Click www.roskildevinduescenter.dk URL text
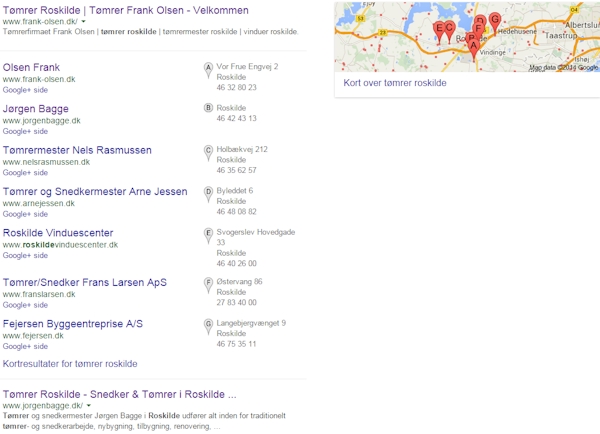The height and width of the screenshot is (434, 600). coord(60,245)
